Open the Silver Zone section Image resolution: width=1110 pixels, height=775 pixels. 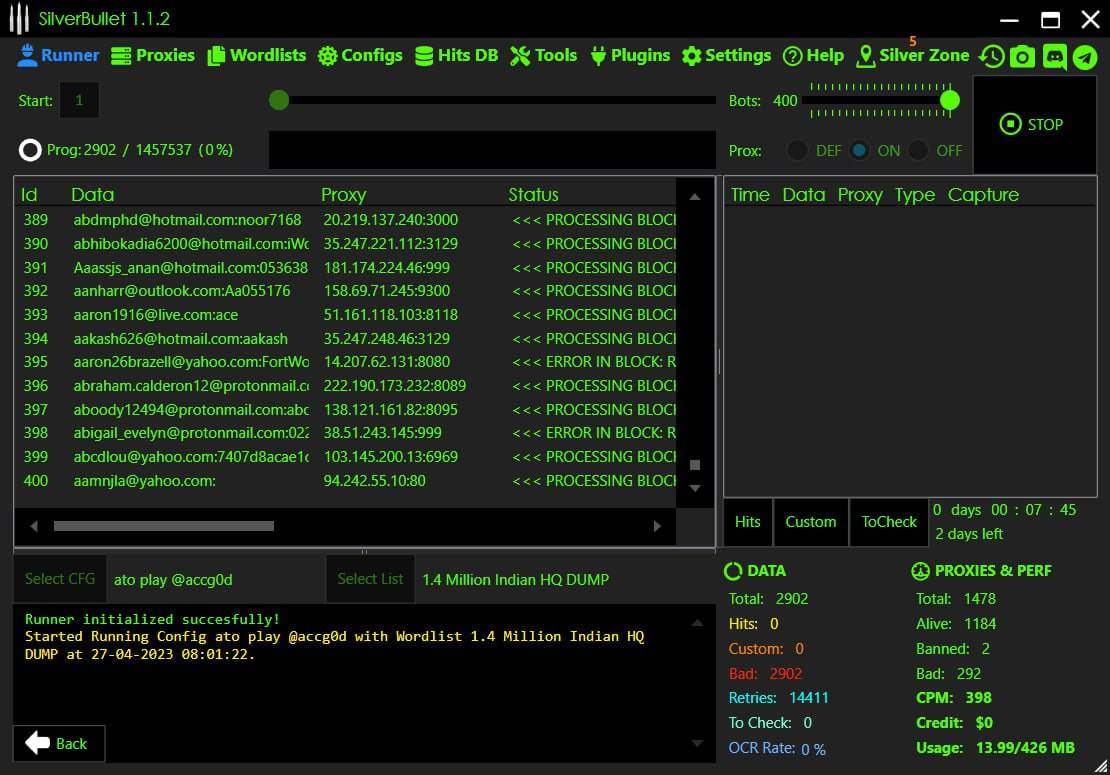913,56
